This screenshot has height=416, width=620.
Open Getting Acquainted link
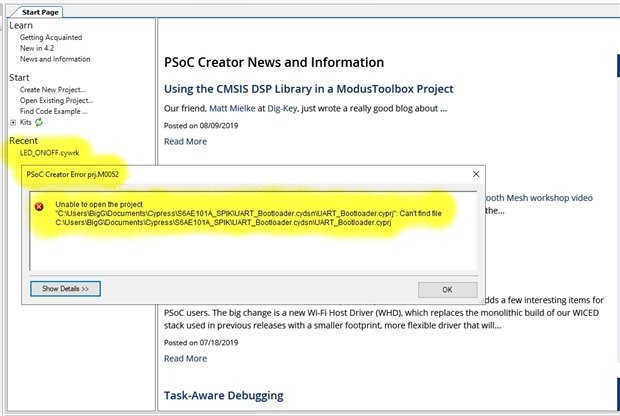51,37
